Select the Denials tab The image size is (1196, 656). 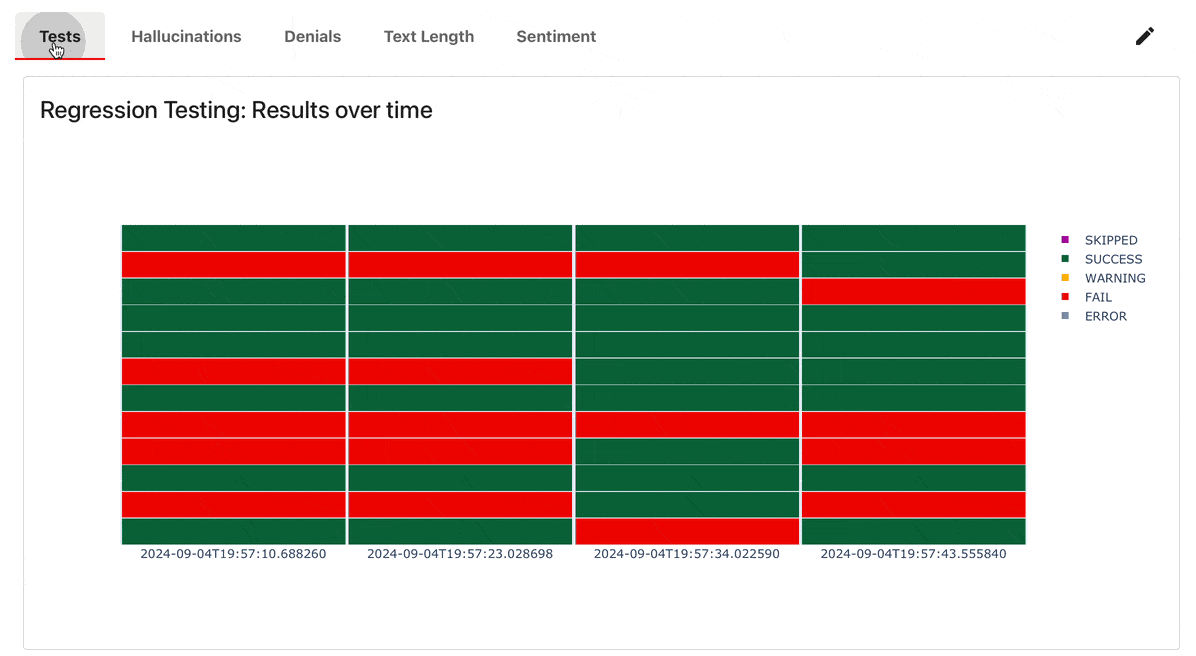point(312,37)
